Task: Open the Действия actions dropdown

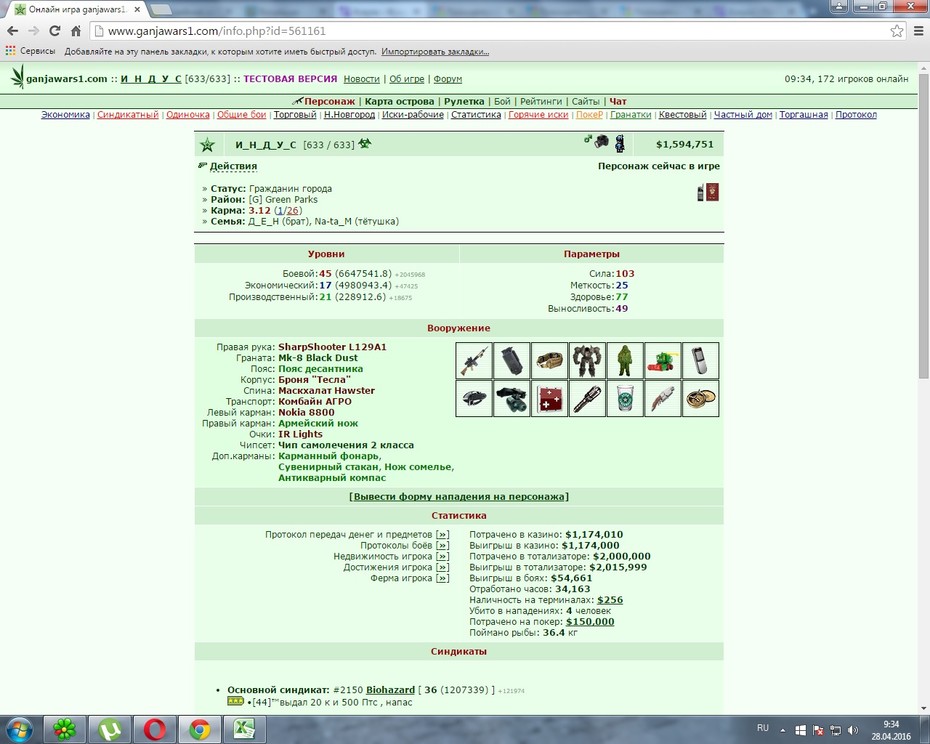Action: click(233, 166)
